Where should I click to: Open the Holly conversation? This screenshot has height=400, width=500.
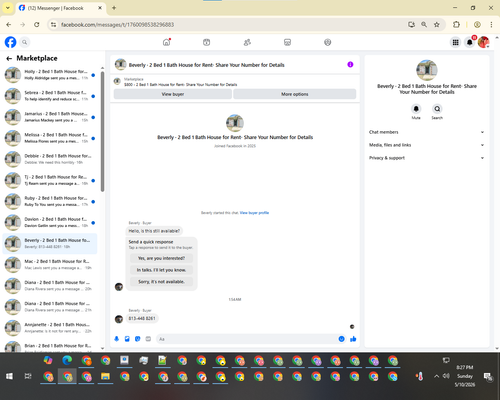50,75
